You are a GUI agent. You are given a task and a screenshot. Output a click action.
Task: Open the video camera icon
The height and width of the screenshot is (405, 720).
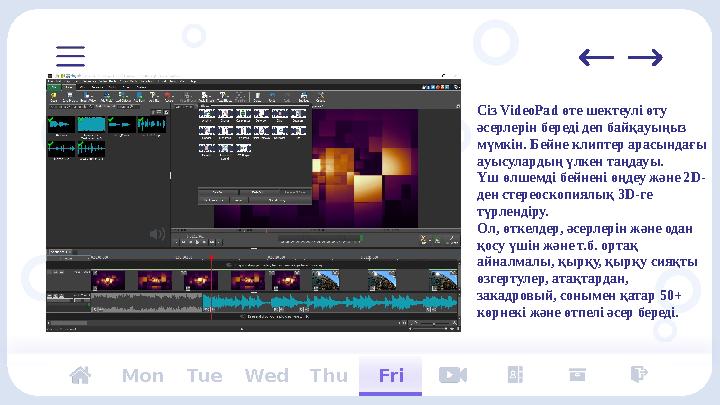click(453, 375)
